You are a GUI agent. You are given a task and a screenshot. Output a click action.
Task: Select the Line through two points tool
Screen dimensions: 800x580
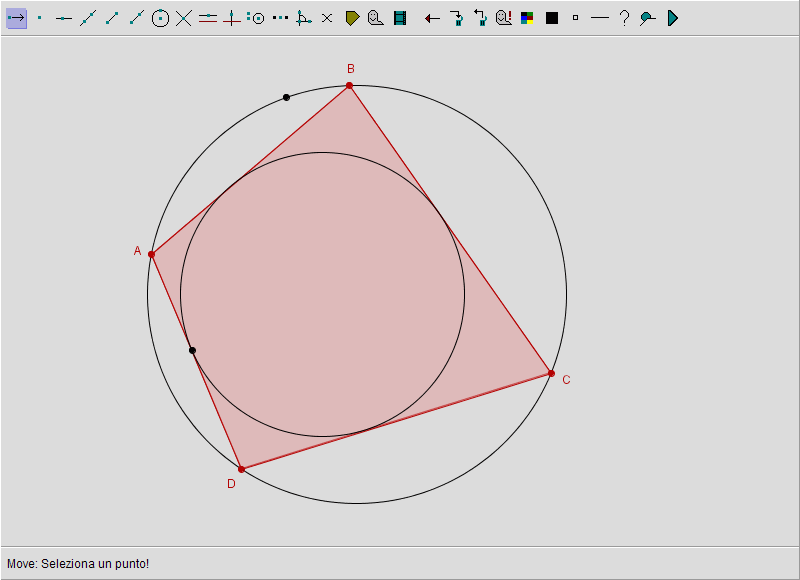tap(88, 18)
